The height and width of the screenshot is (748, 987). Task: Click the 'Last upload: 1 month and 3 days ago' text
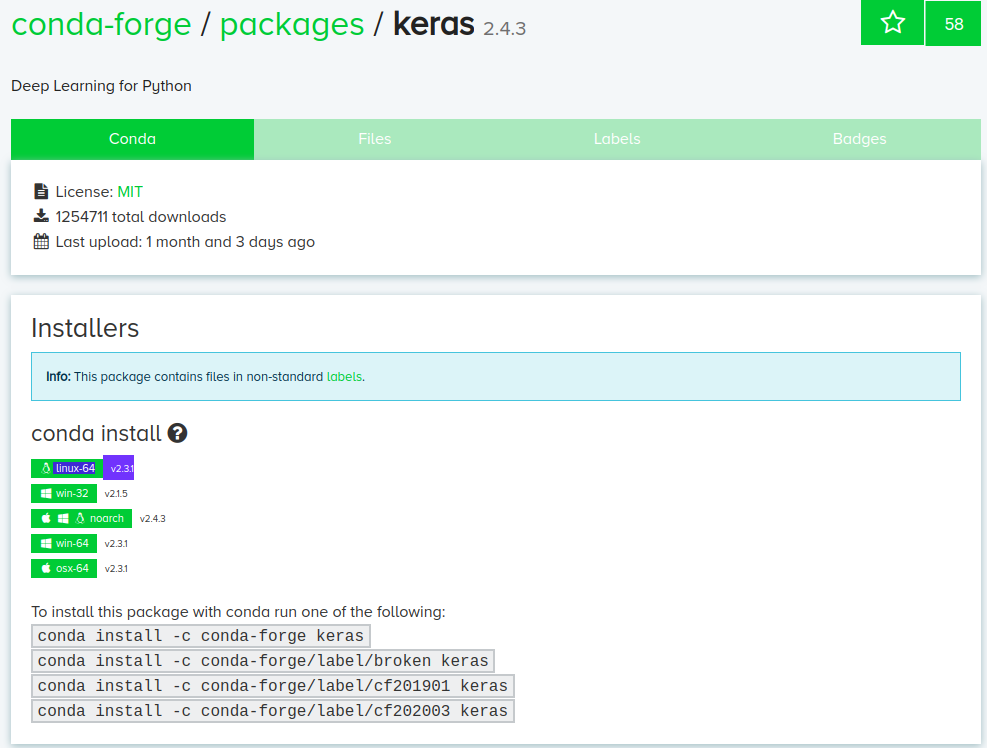(x=185, y=242)
